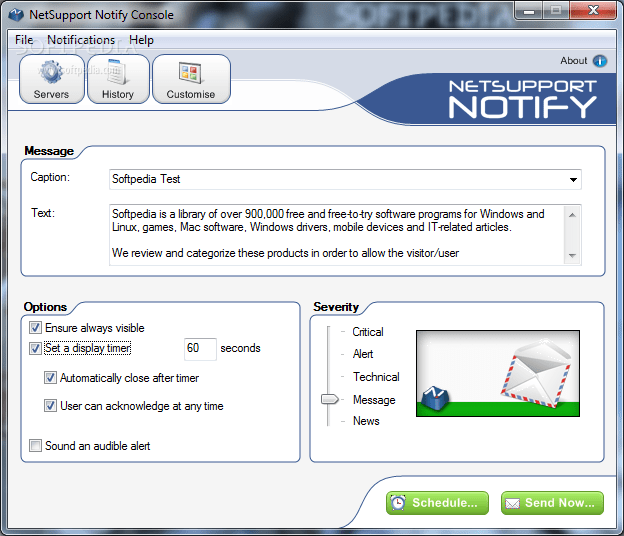Uncheck Automatically close after timer
Viewport: 624px width, 536px height.
[50, 378]
